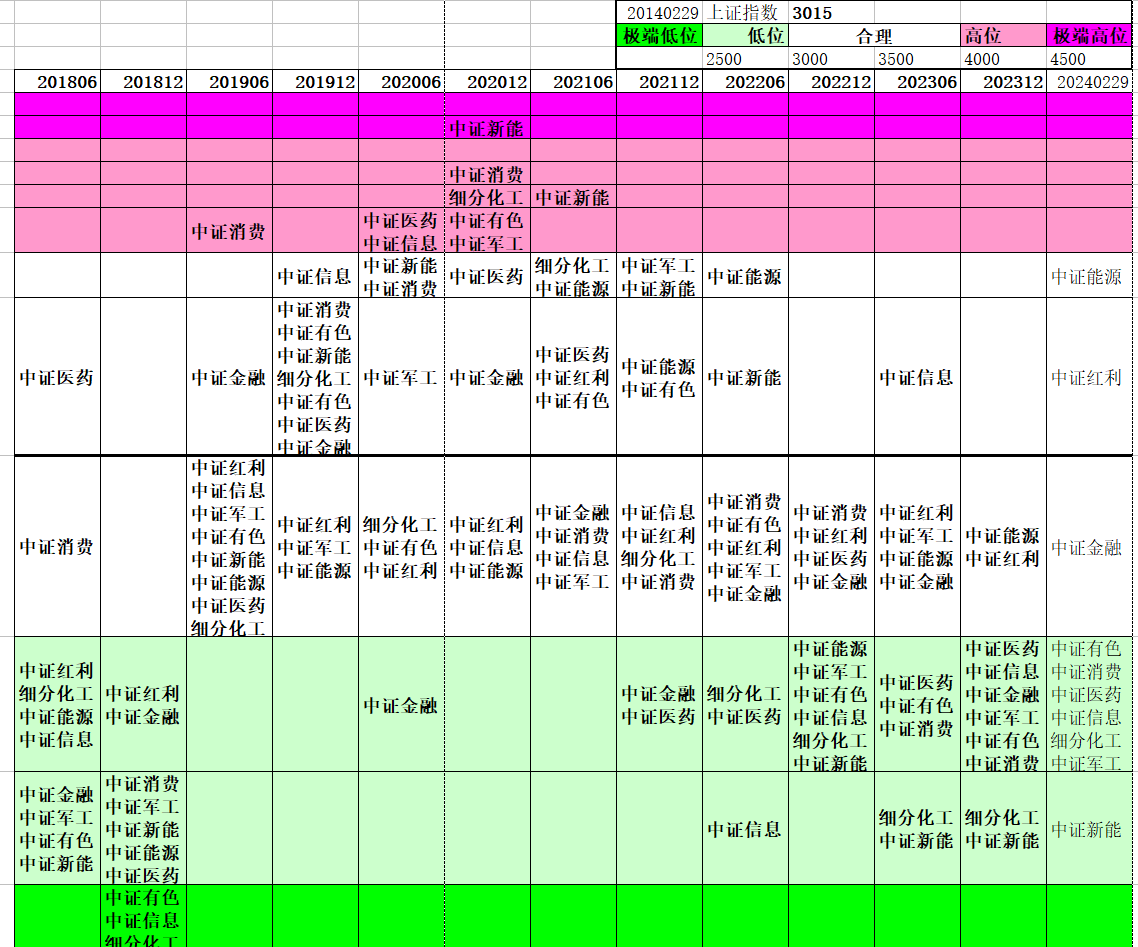
Task: Click 中证信息 in the 202306 white cell
Action: point(917,377)
